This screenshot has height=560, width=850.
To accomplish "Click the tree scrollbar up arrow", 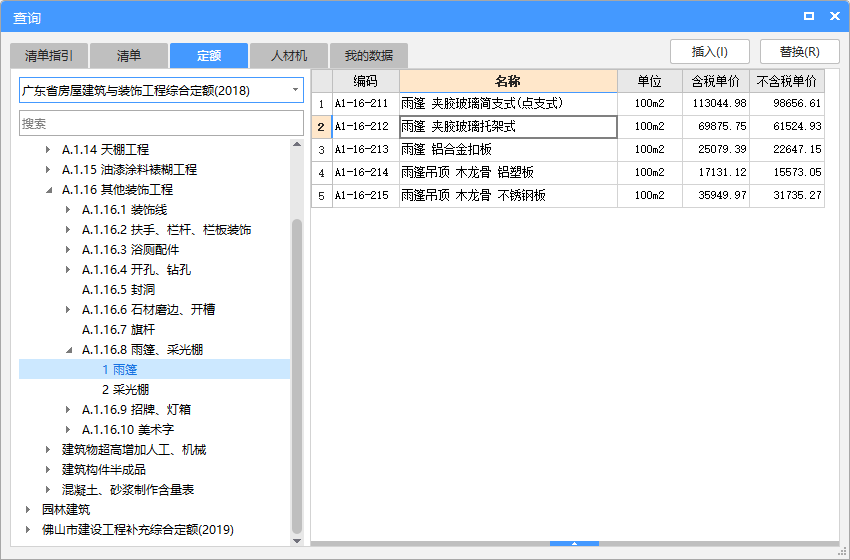I will tap(297, 144).
